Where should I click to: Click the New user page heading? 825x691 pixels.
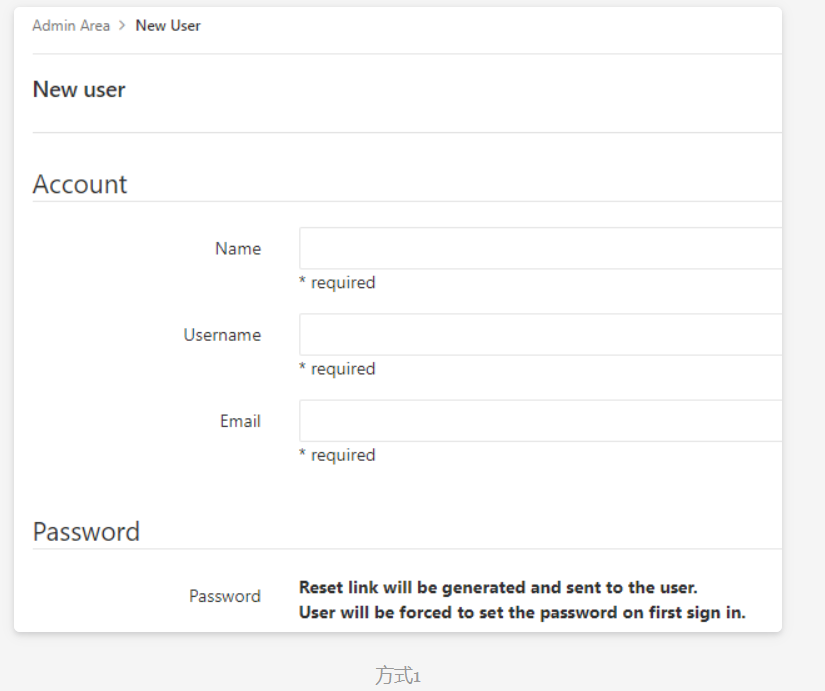[79, 89]
